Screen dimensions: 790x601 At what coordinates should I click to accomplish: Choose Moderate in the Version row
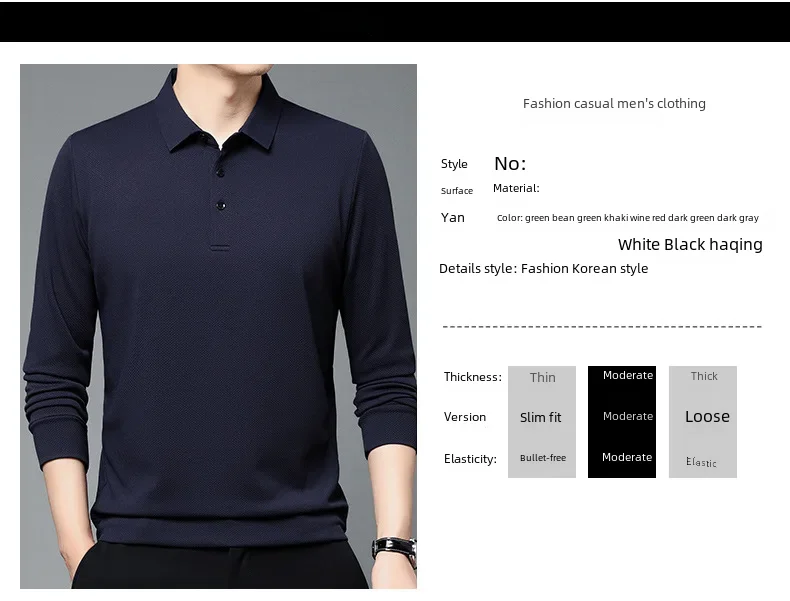[x=628, y=416]
